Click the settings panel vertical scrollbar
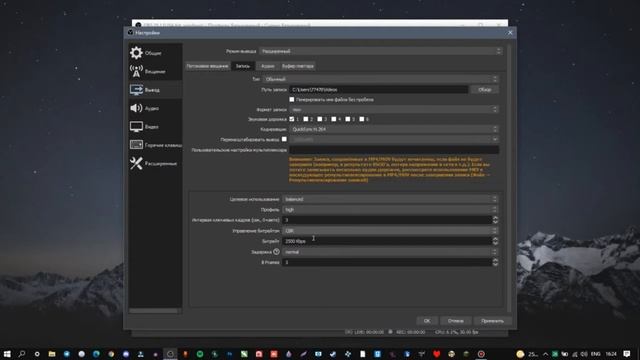This screenshot has width=640, height=360. (x=509, y=178)
